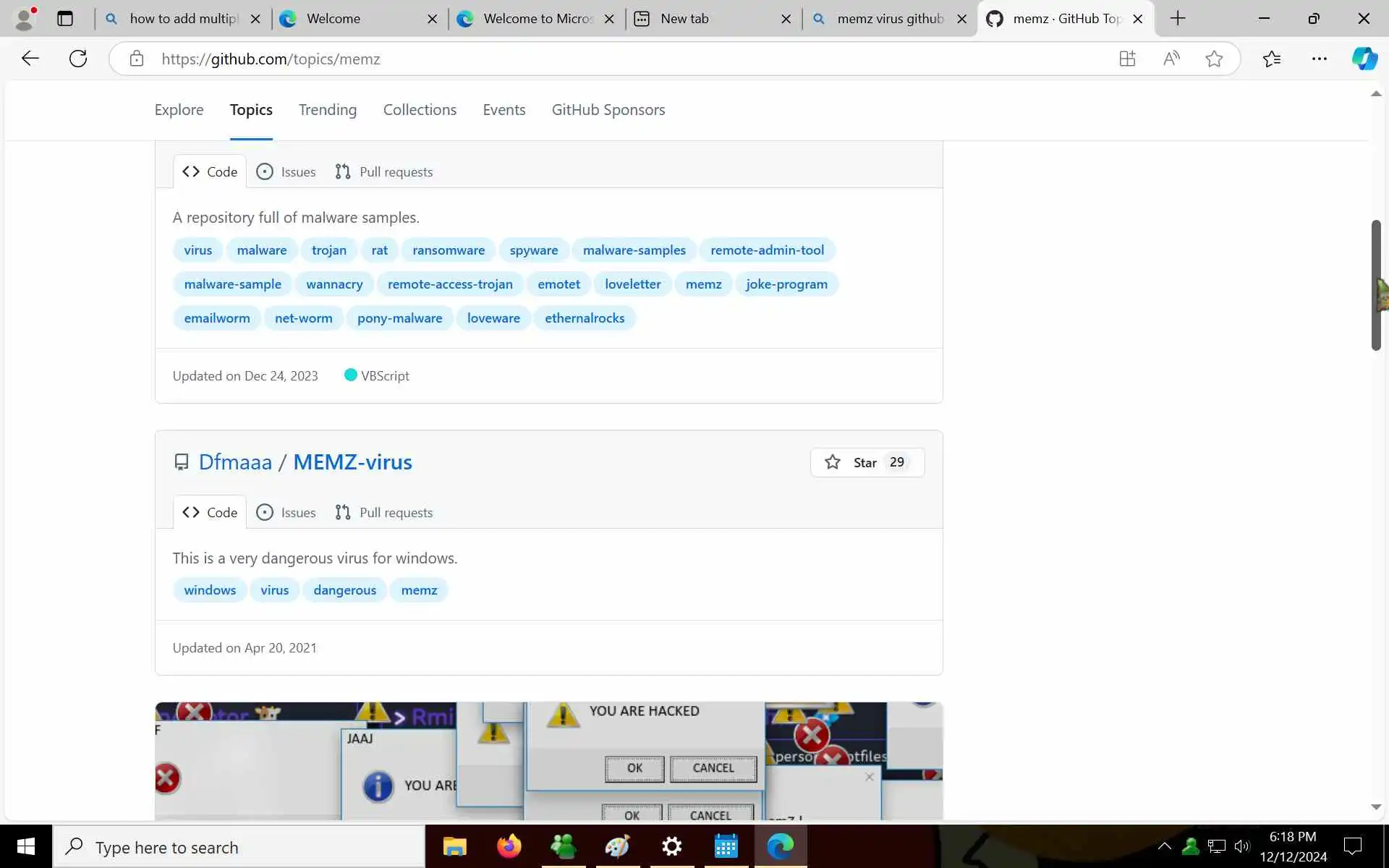The height and width of the screenshot is (868, 1389).
Task: Switch to the Collections tab
Action: (x=420, y=110)
